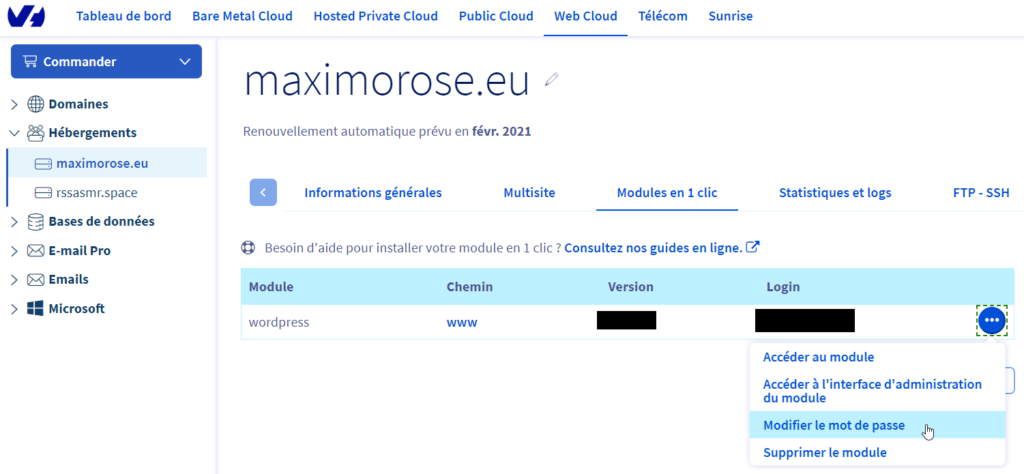
Task: Click the server icon beside rssasmr.space
Action: (x=43, y=193)
